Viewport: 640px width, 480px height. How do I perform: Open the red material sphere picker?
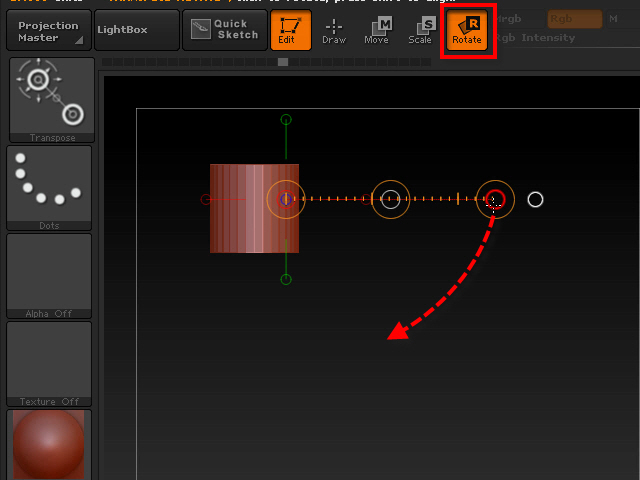49,445
